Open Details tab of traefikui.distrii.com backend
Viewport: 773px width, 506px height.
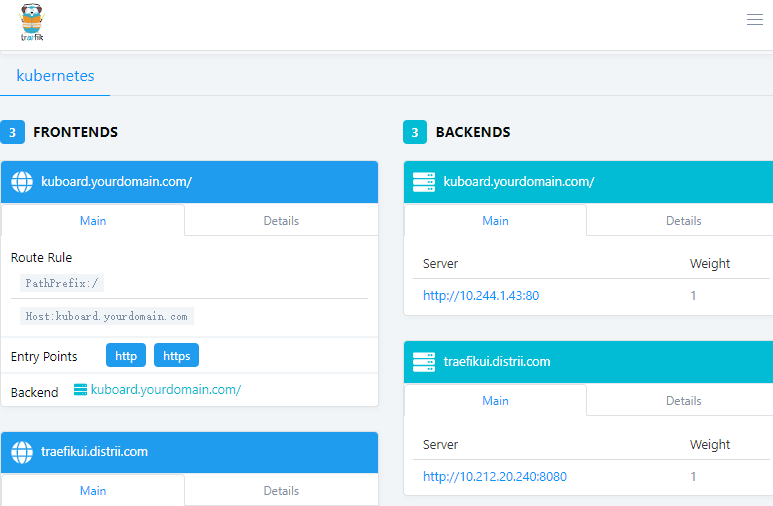683,400
